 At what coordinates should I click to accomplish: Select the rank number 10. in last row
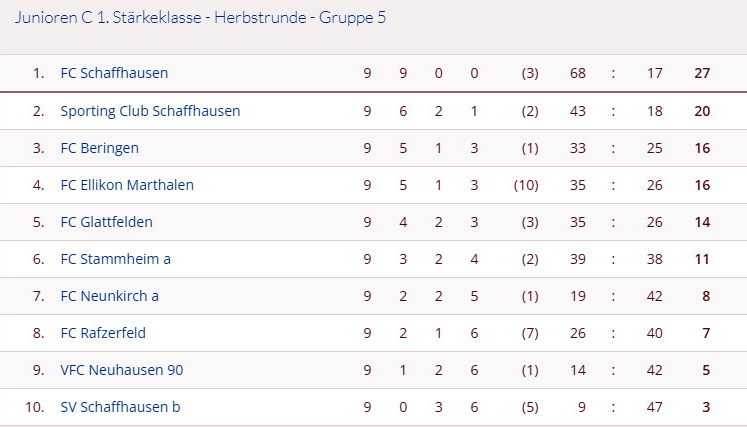coord(35,407)
